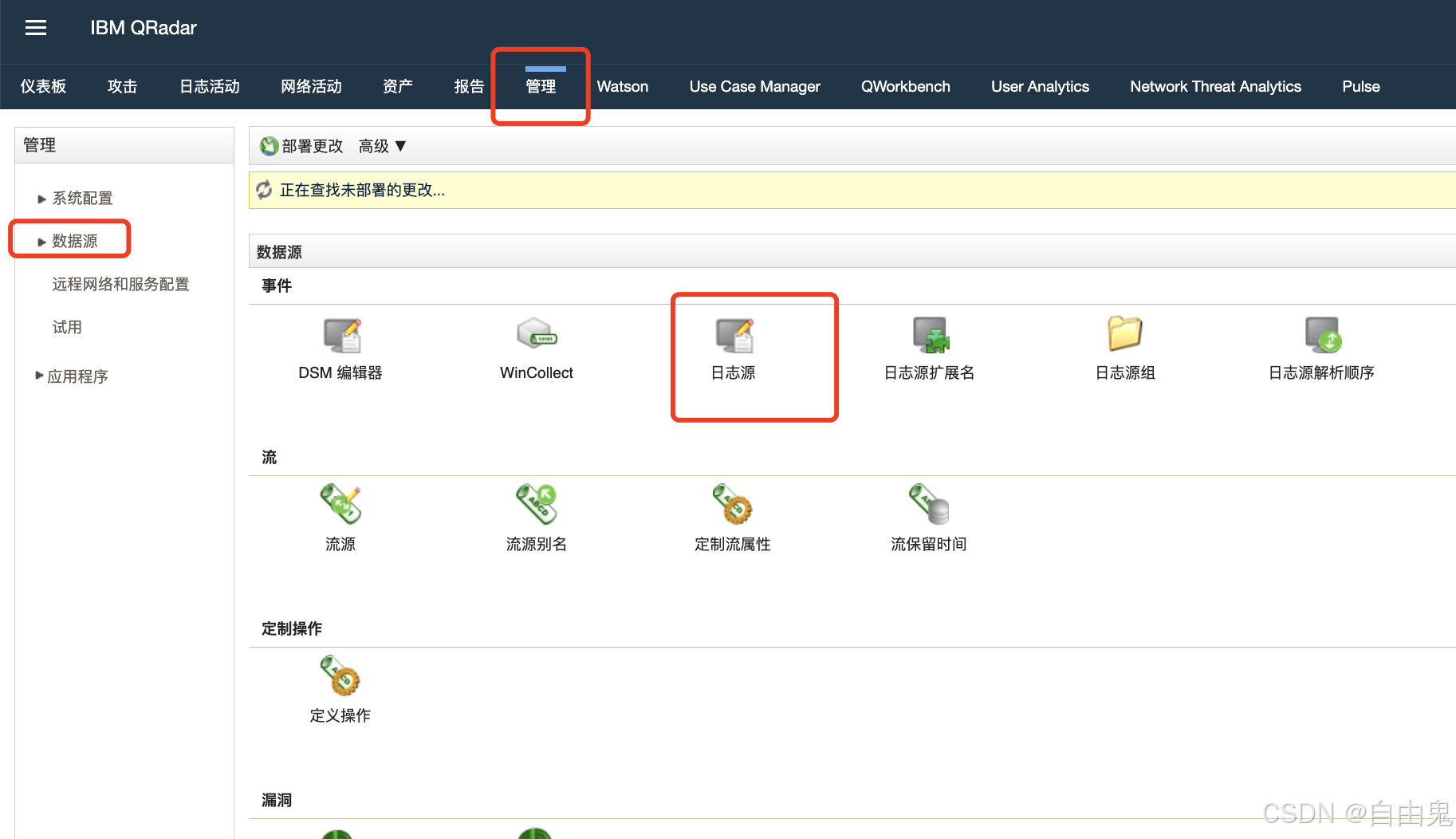Open the 流源别名 icon
This screenshot has width=1456, height=839.
tap(537, 504)
